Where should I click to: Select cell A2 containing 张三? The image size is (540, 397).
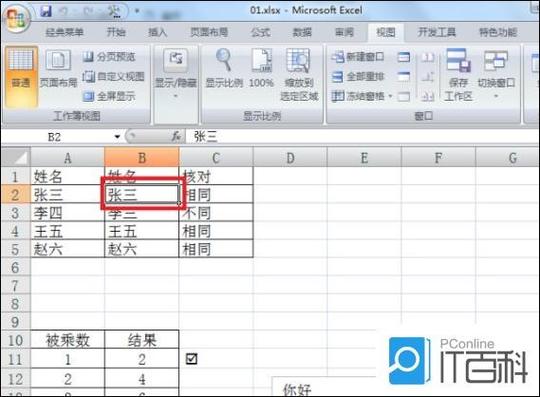[x=68, y=195]
